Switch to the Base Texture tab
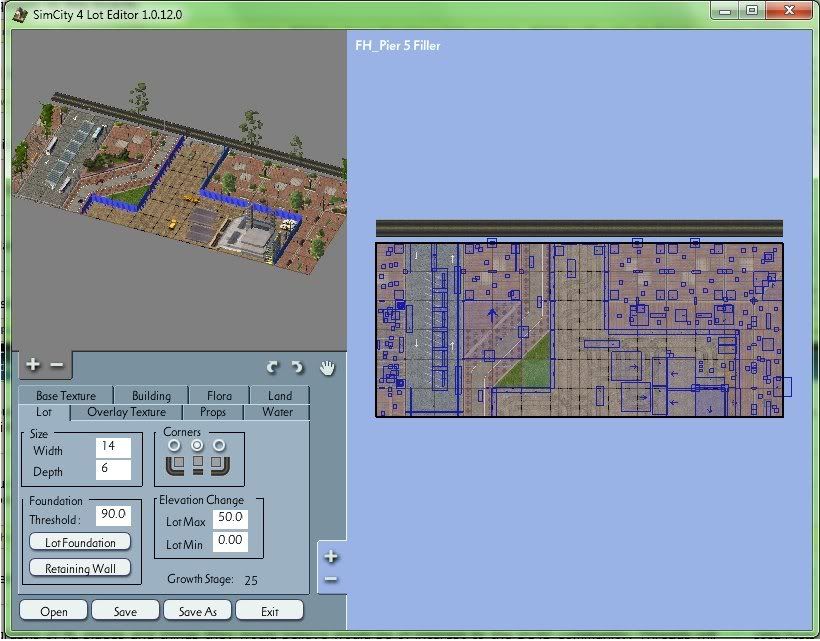 (x=66, y=395)
